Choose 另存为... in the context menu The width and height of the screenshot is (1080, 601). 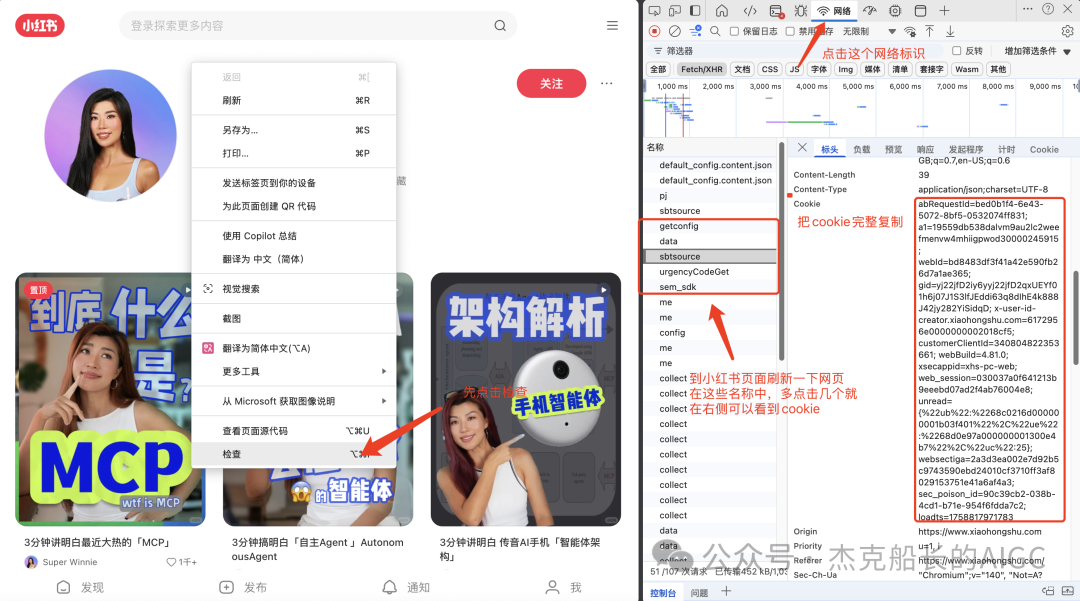pos(295,130)
